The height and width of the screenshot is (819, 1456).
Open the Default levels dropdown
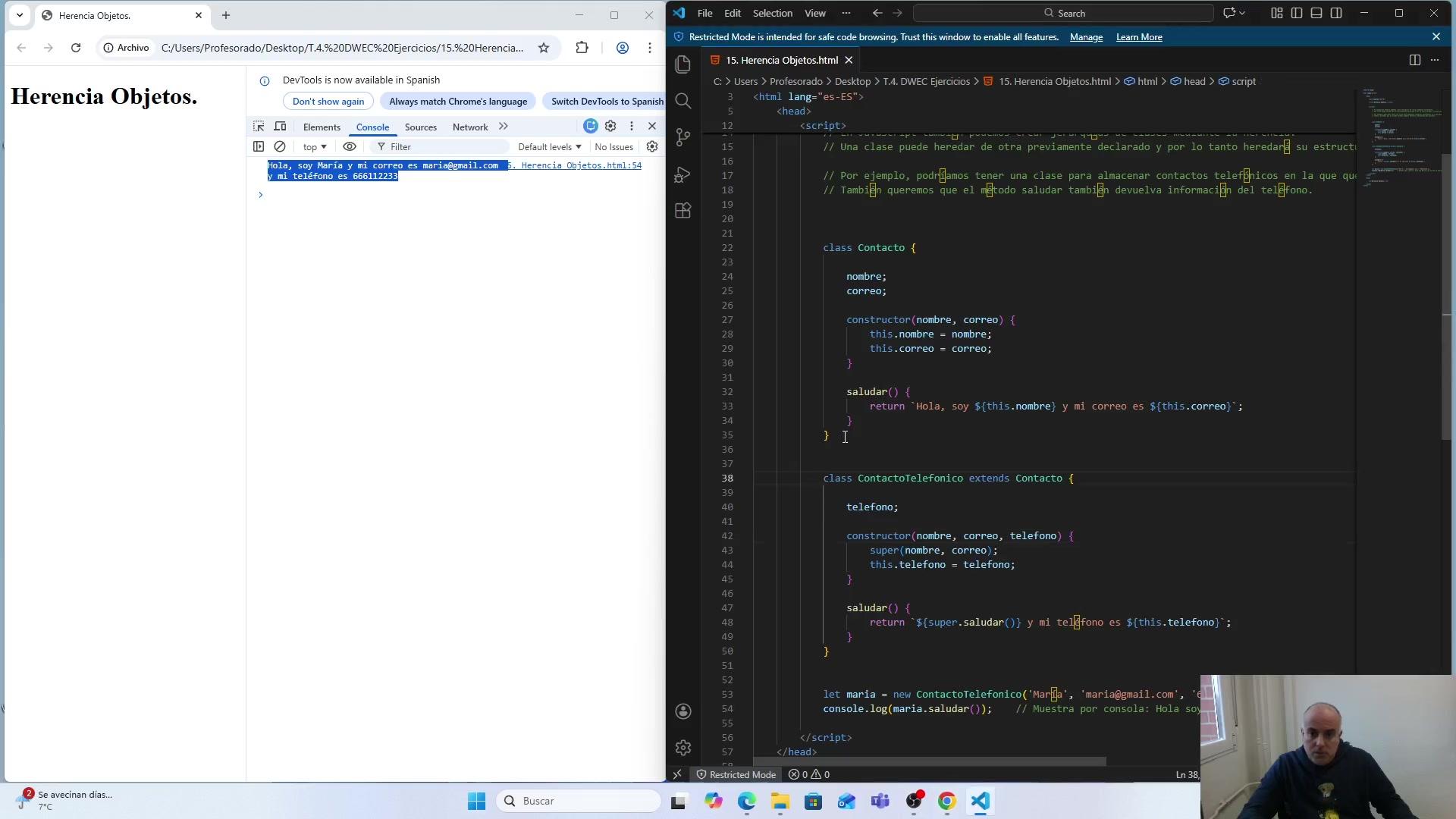coord(550,146)
